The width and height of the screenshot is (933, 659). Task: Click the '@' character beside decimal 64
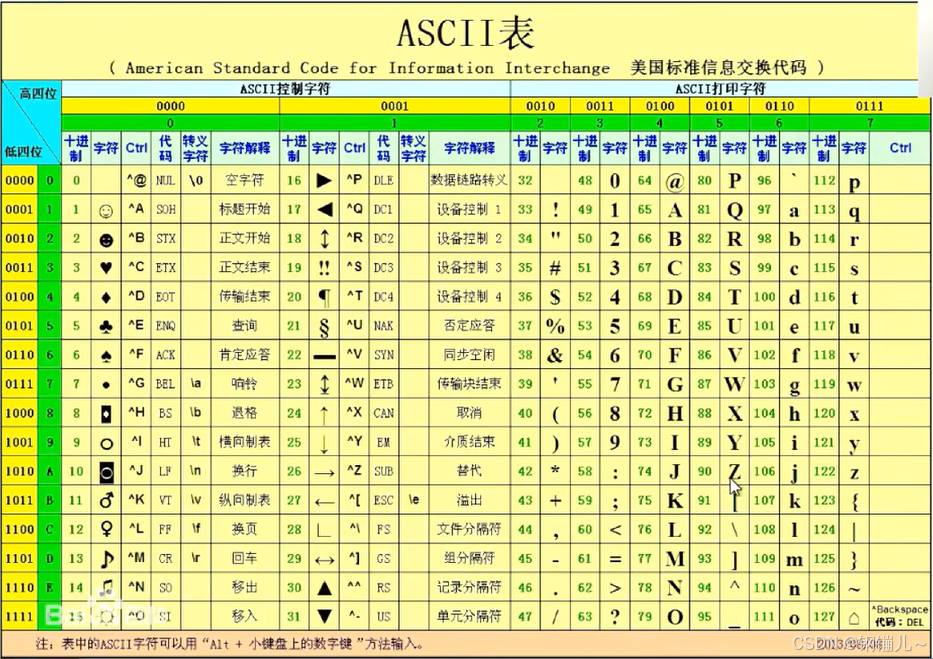(x=675, y=181)
